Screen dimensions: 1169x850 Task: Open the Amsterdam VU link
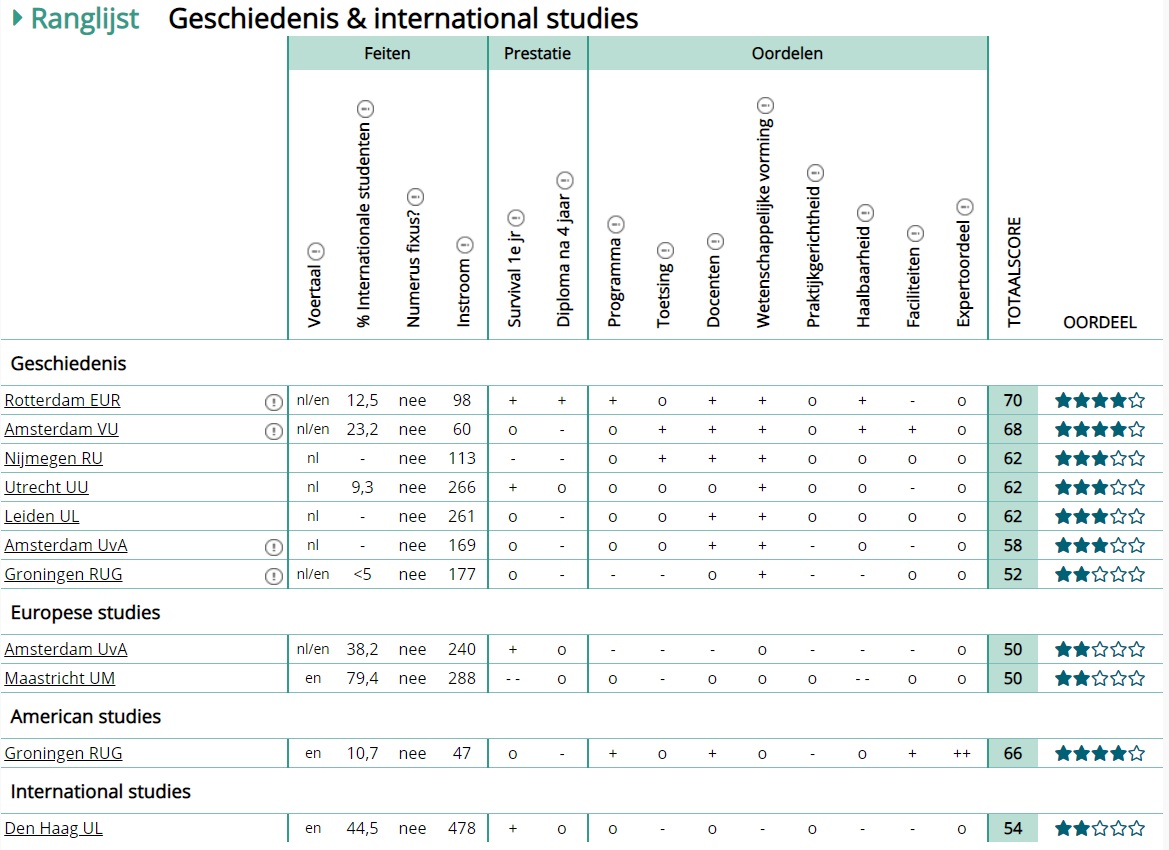click(61, 429)
